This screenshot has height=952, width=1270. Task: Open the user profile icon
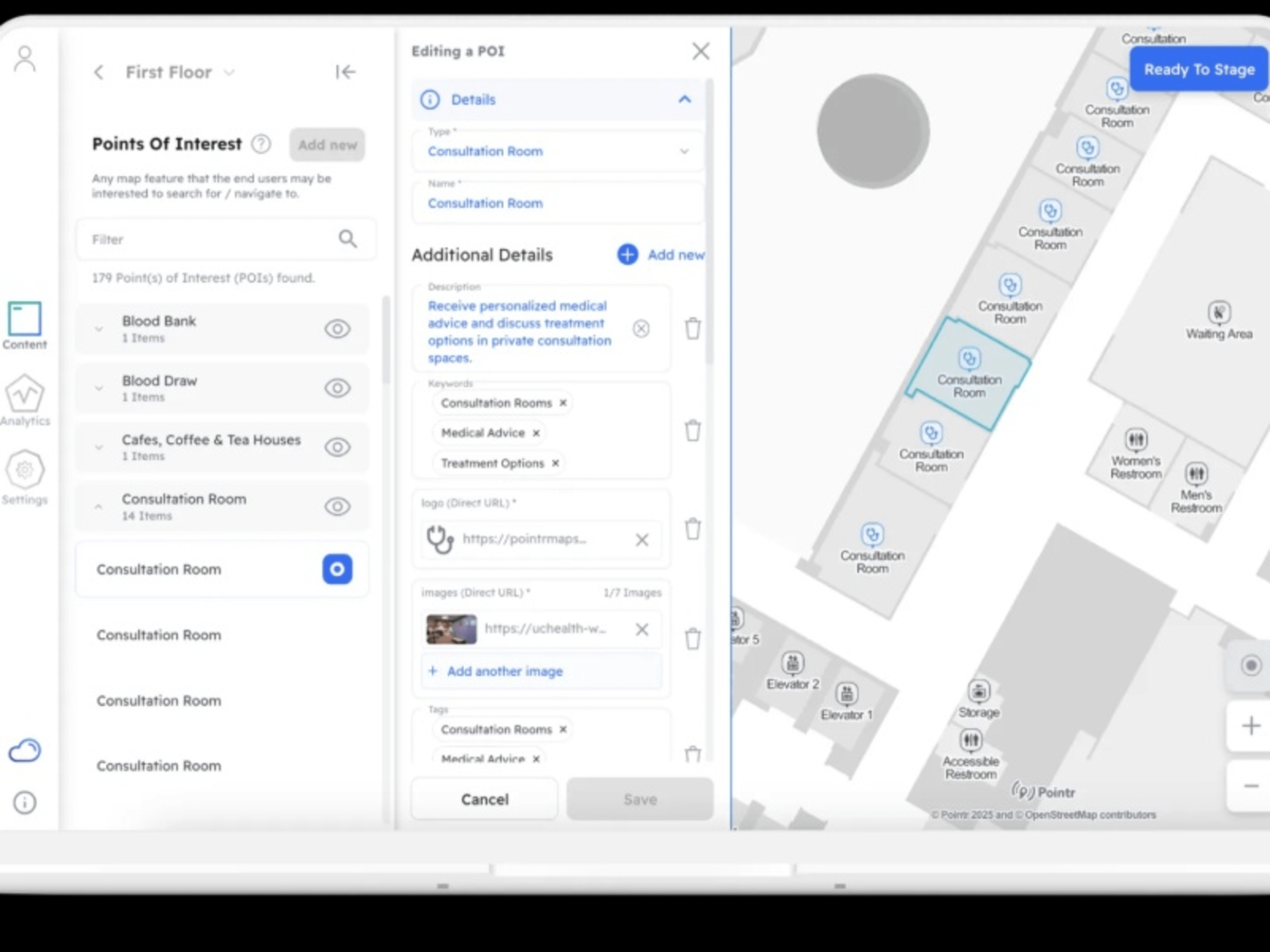tap(25, 59)
